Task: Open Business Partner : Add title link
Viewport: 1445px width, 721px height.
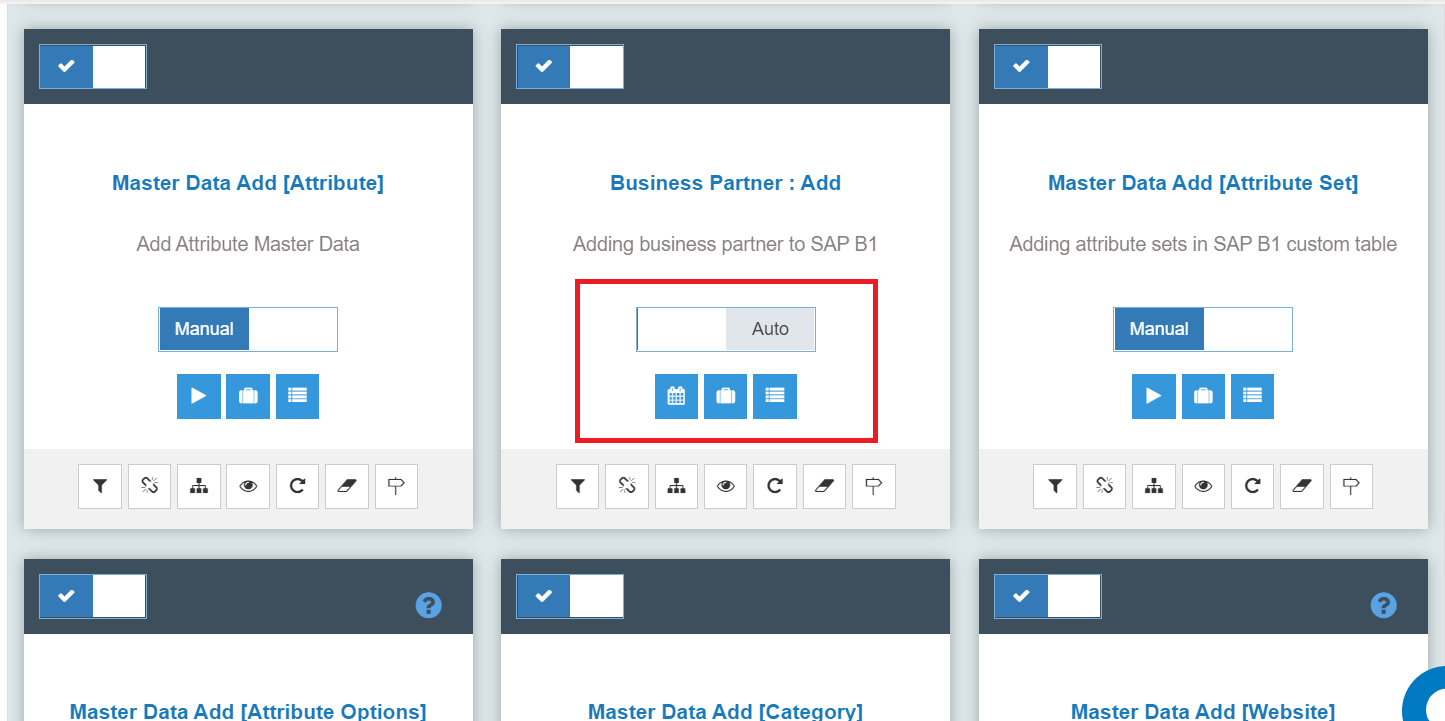Action: coord(725,183)
